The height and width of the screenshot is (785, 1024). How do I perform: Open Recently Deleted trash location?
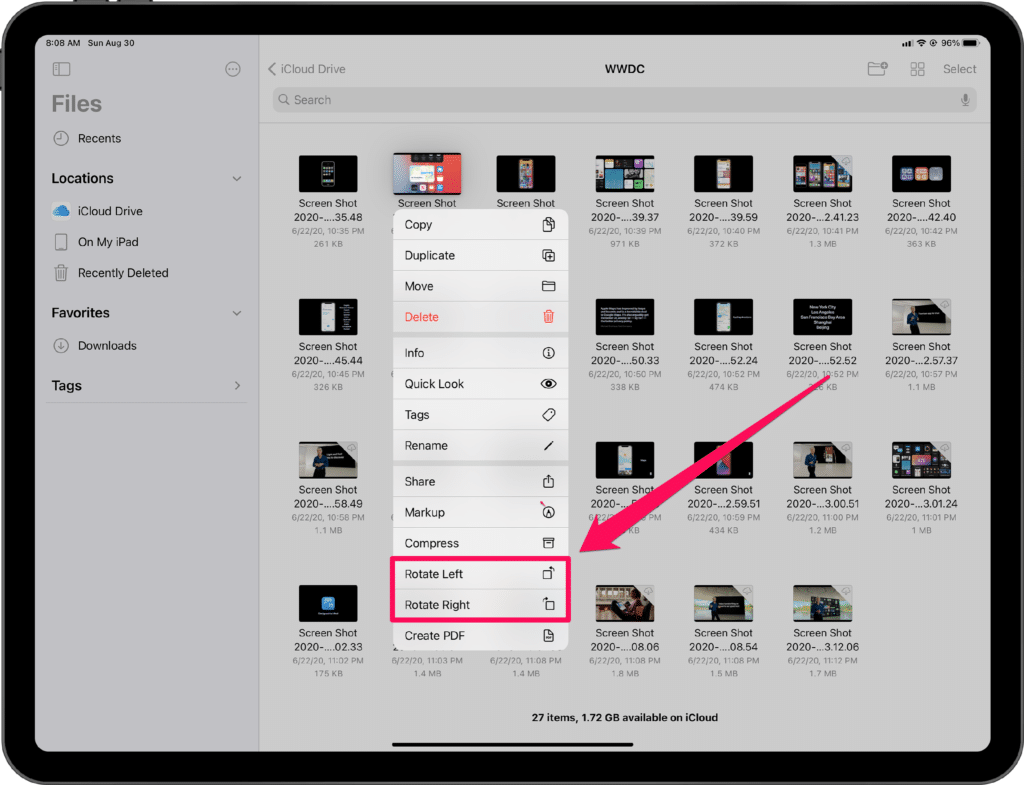tap(122, 273)
